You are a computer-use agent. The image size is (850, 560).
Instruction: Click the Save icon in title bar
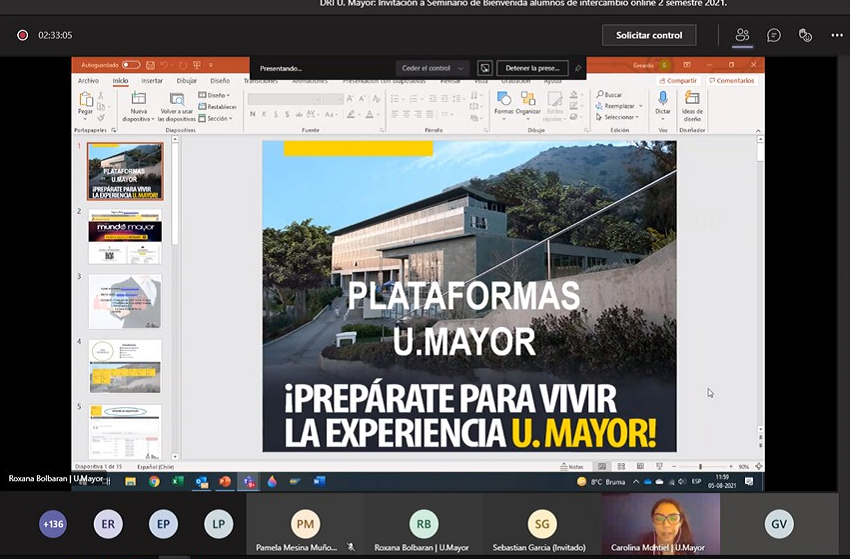(x=150, y=65)
